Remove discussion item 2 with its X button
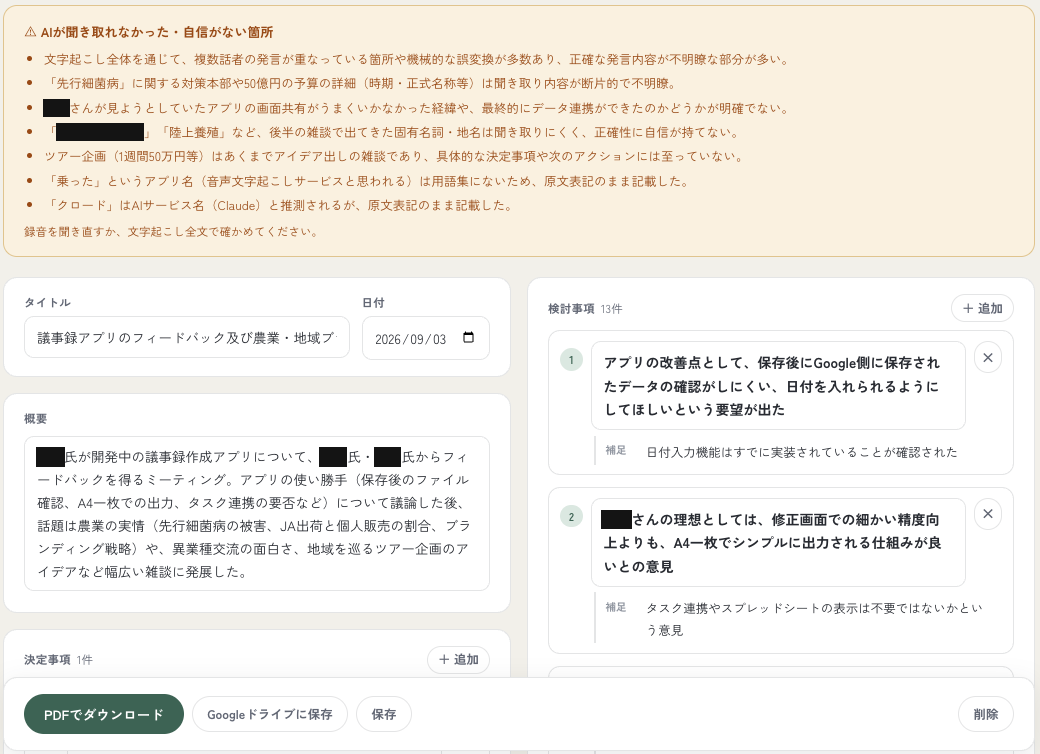Image resolution: width=1040 pixels, height=754 pixels. pos(988,514)
